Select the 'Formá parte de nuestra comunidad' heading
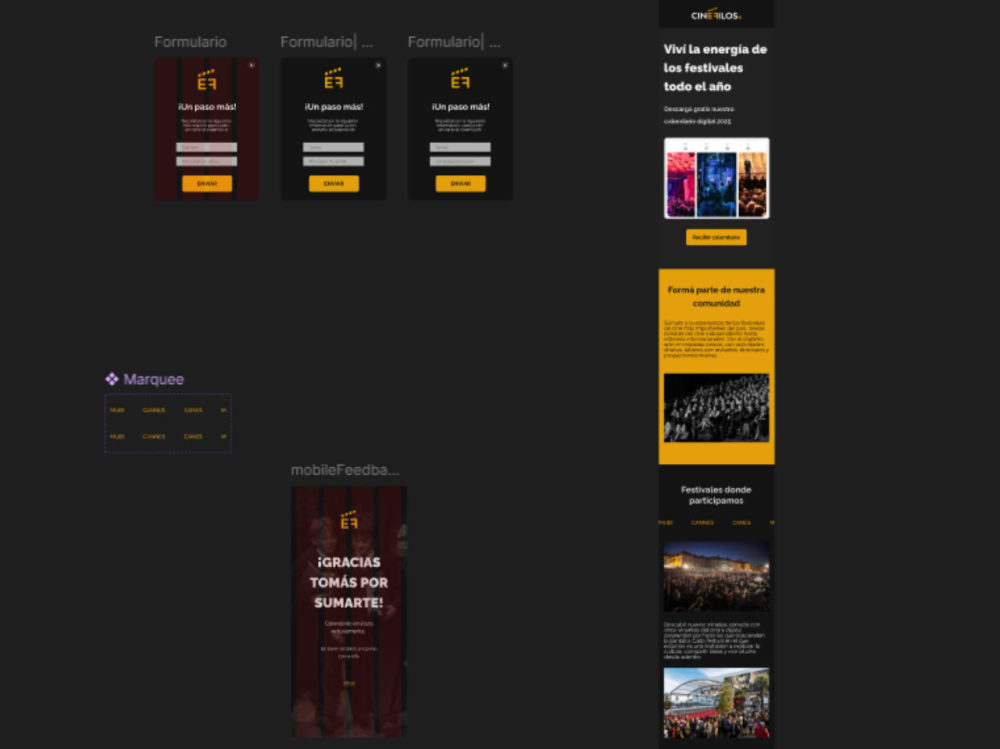1000x749 pixels. [716, 297]
